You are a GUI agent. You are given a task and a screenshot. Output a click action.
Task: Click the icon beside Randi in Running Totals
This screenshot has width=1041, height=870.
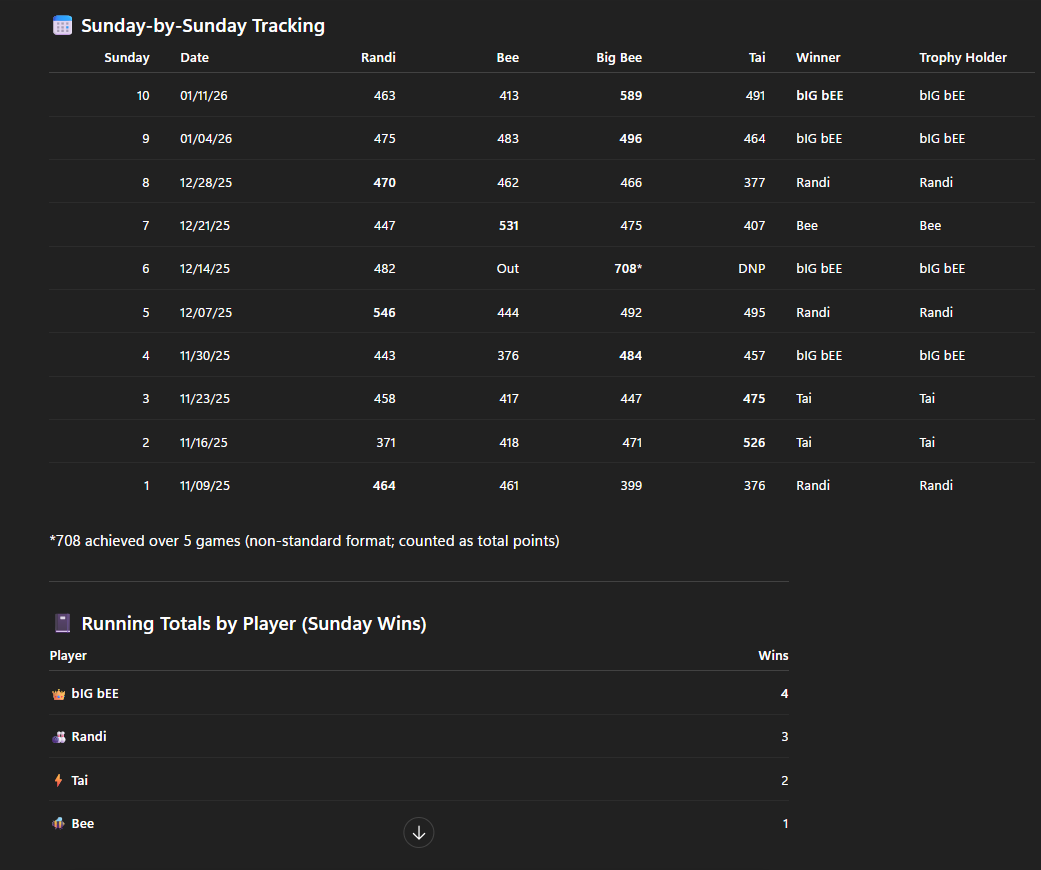[58, 737]
